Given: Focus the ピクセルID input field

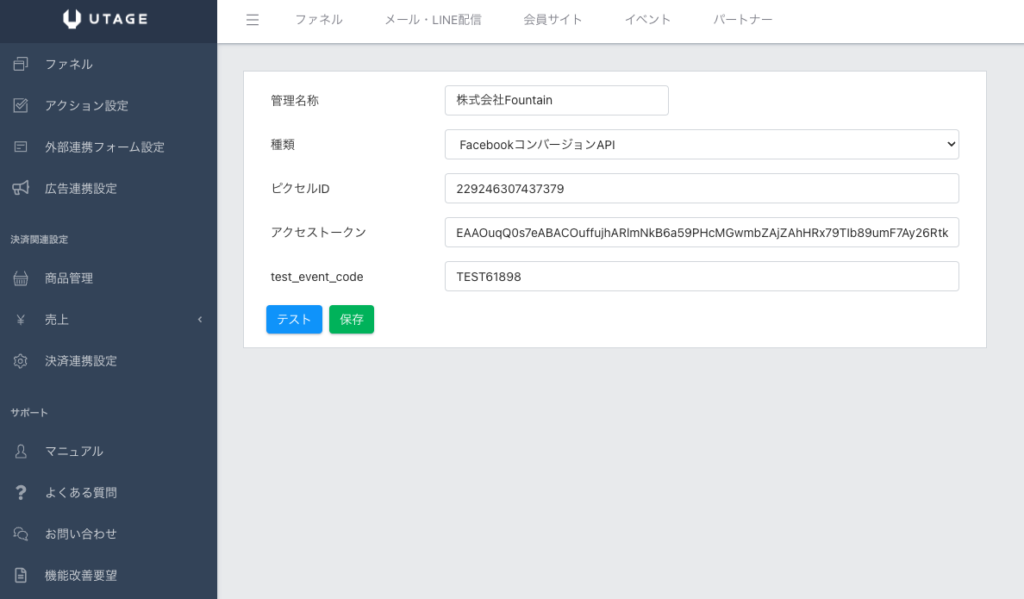Looking at the screenshot, I should [x=701, y=188].
